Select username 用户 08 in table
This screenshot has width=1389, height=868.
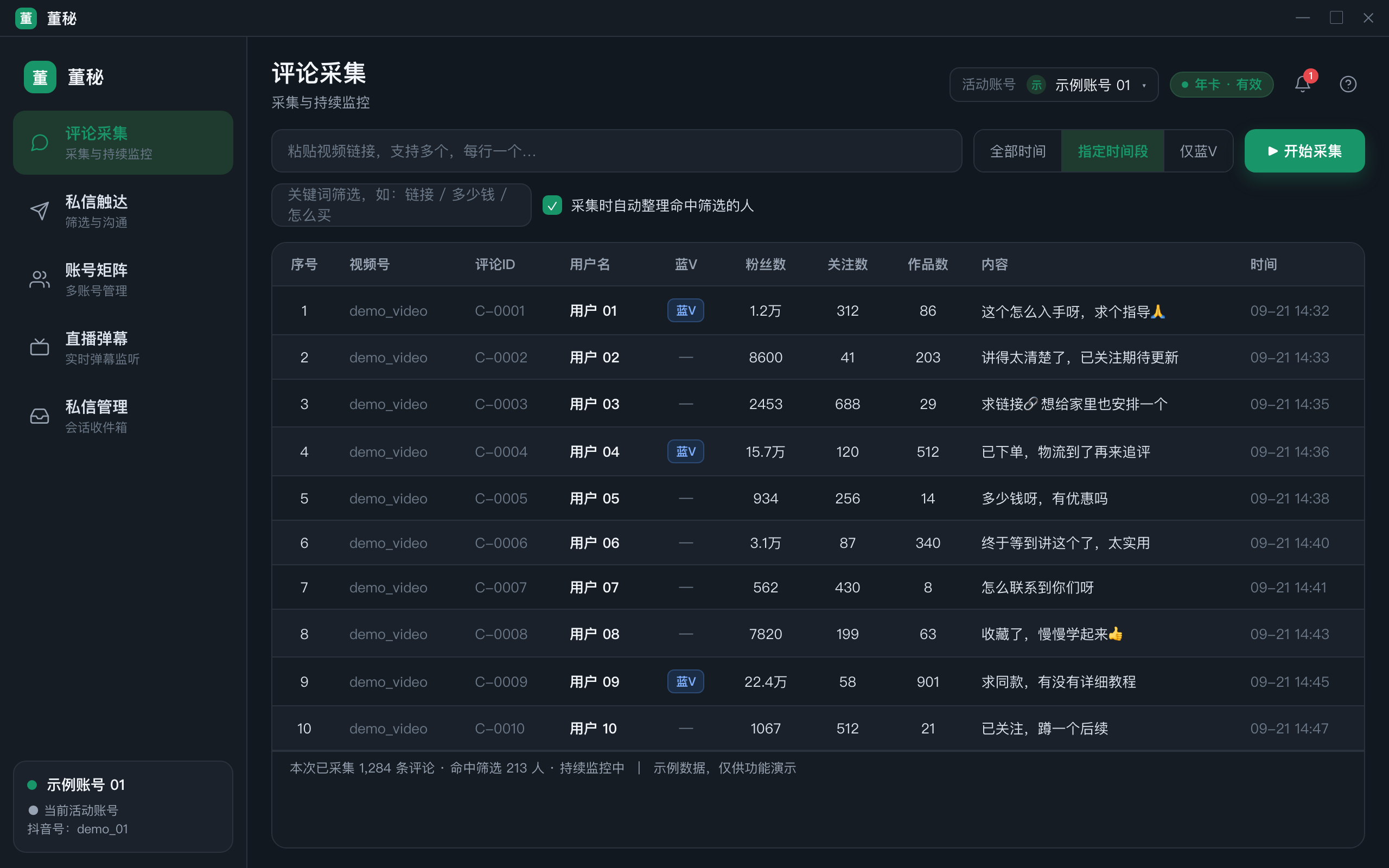click(x=594, y=634)
